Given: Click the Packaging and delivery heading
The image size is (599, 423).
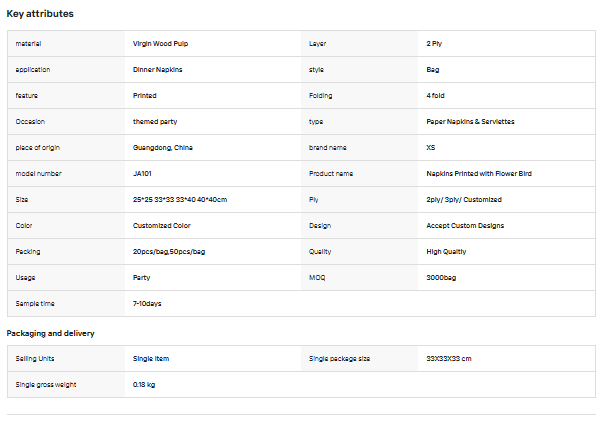Looking at the screenshot, I should click(x=50, y=333).
